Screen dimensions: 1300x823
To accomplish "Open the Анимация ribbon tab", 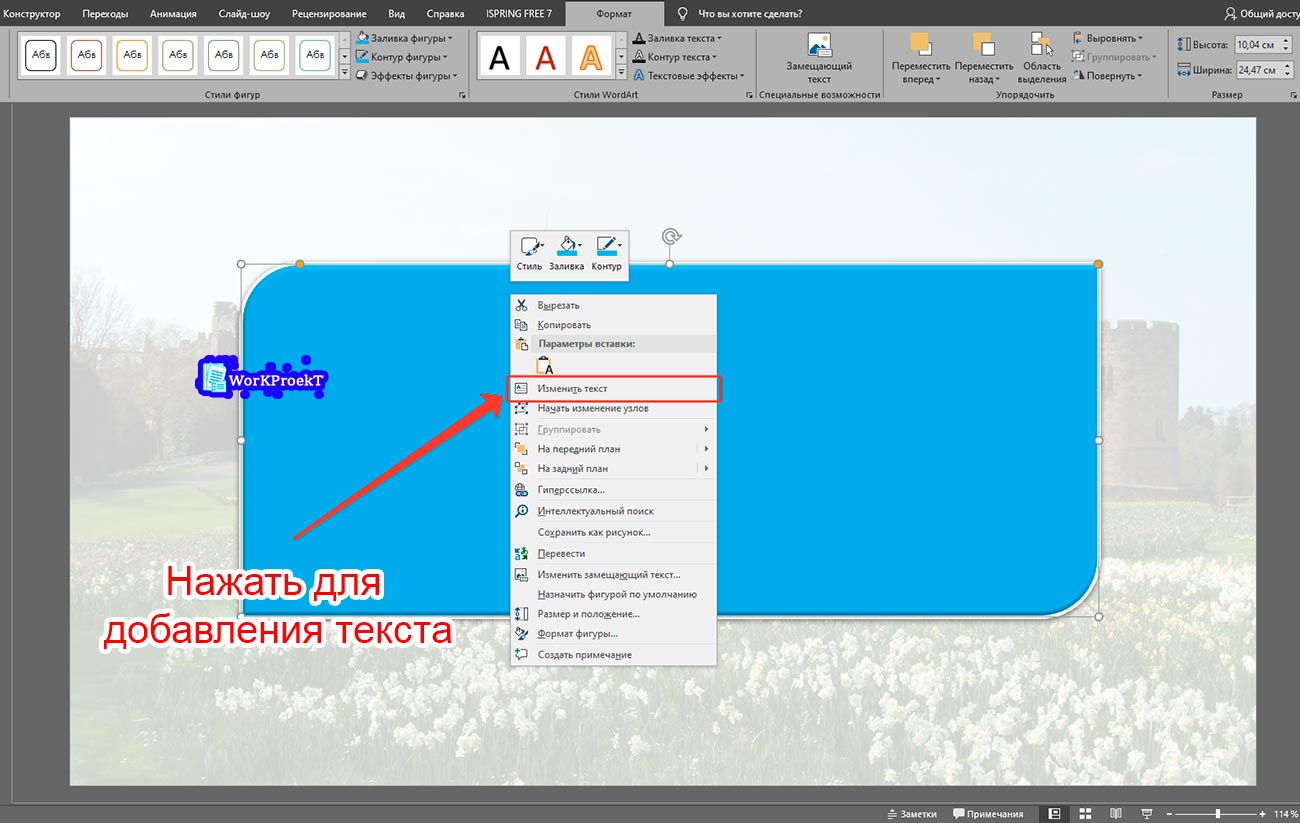I will [173, 14].
